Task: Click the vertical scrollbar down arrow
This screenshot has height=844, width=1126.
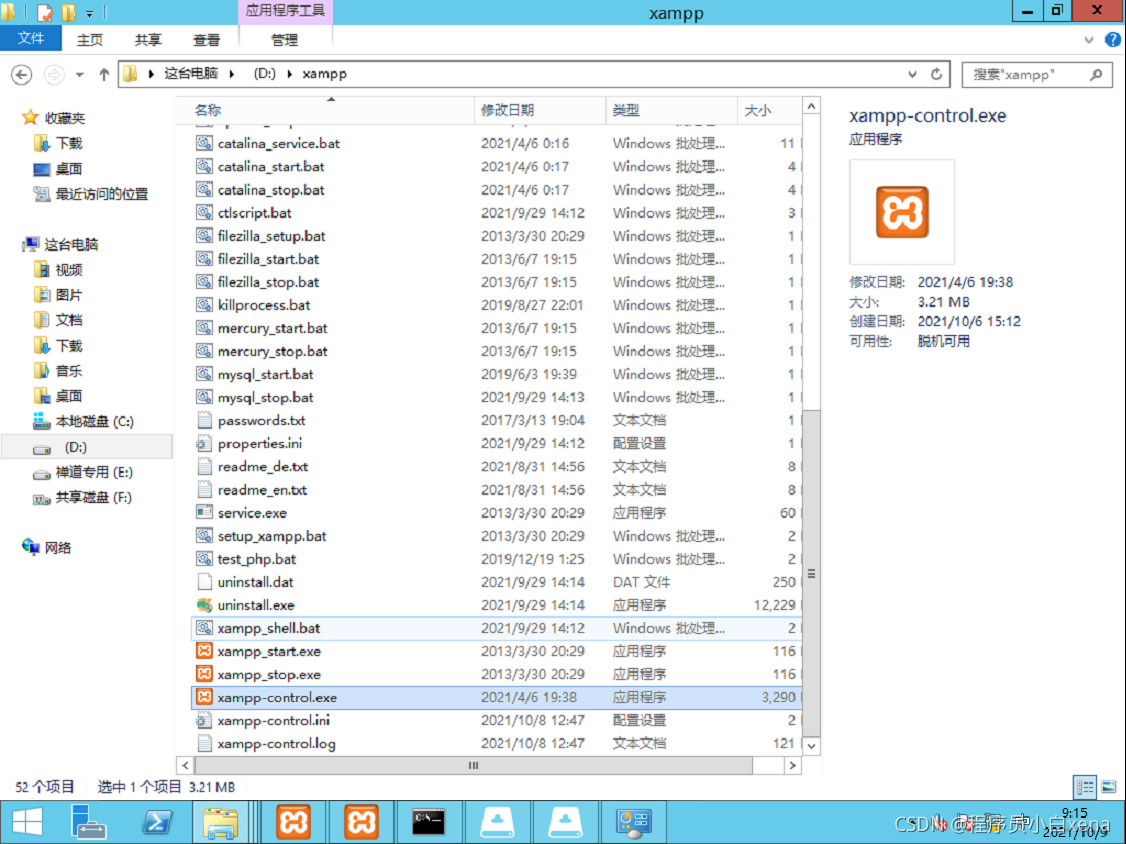Action: click(811, 746)
